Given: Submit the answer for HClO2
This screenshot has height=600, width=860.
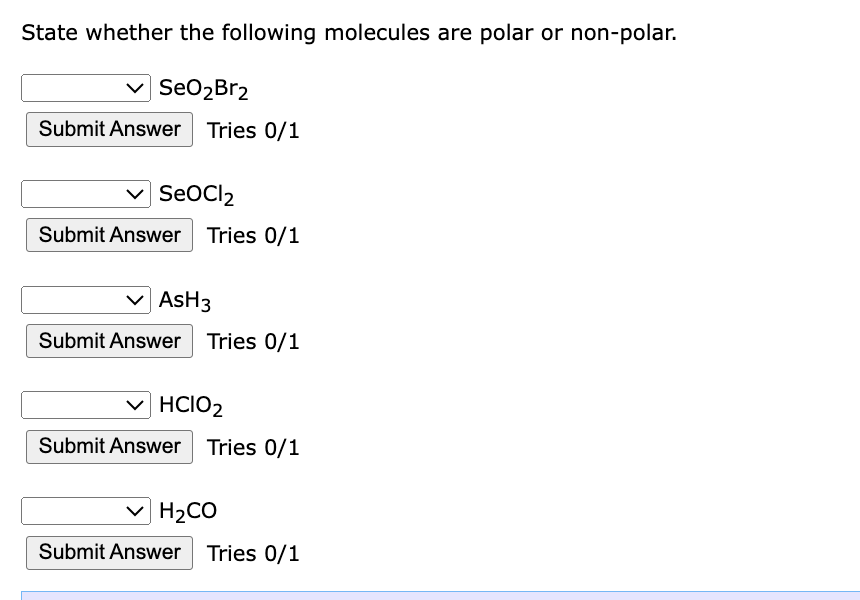Looking at the screenshot, I should pos(109,446).
